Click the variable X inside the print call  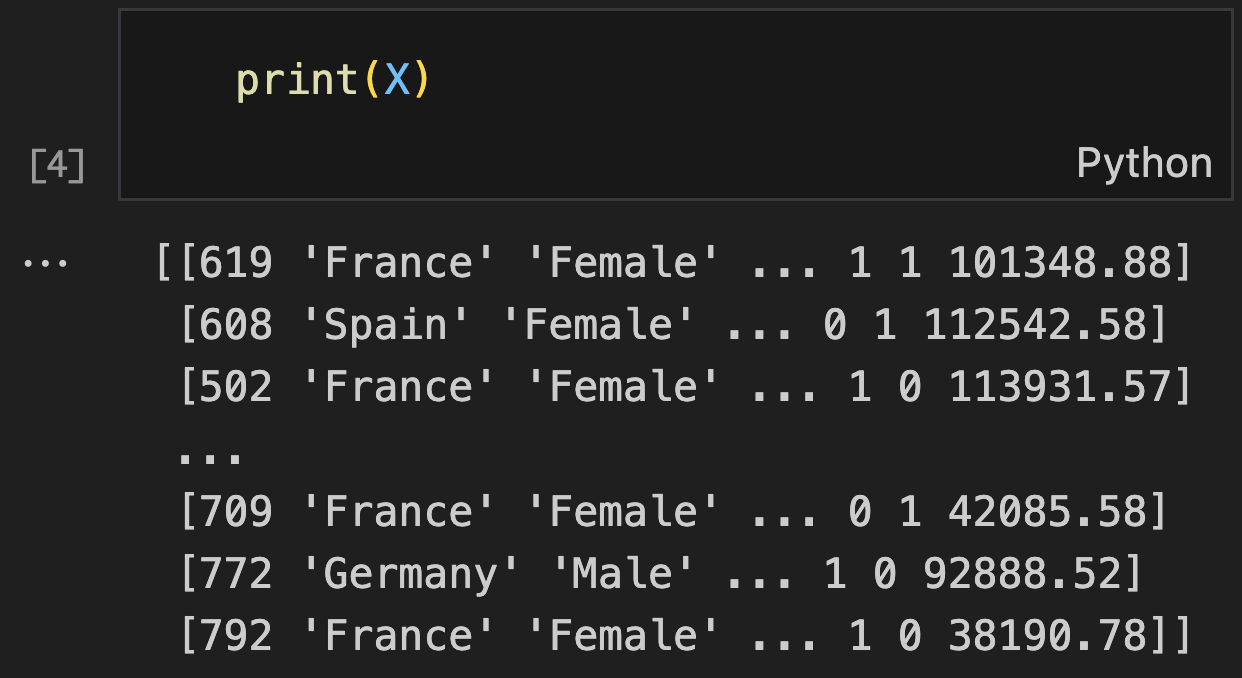coord(397,80)
